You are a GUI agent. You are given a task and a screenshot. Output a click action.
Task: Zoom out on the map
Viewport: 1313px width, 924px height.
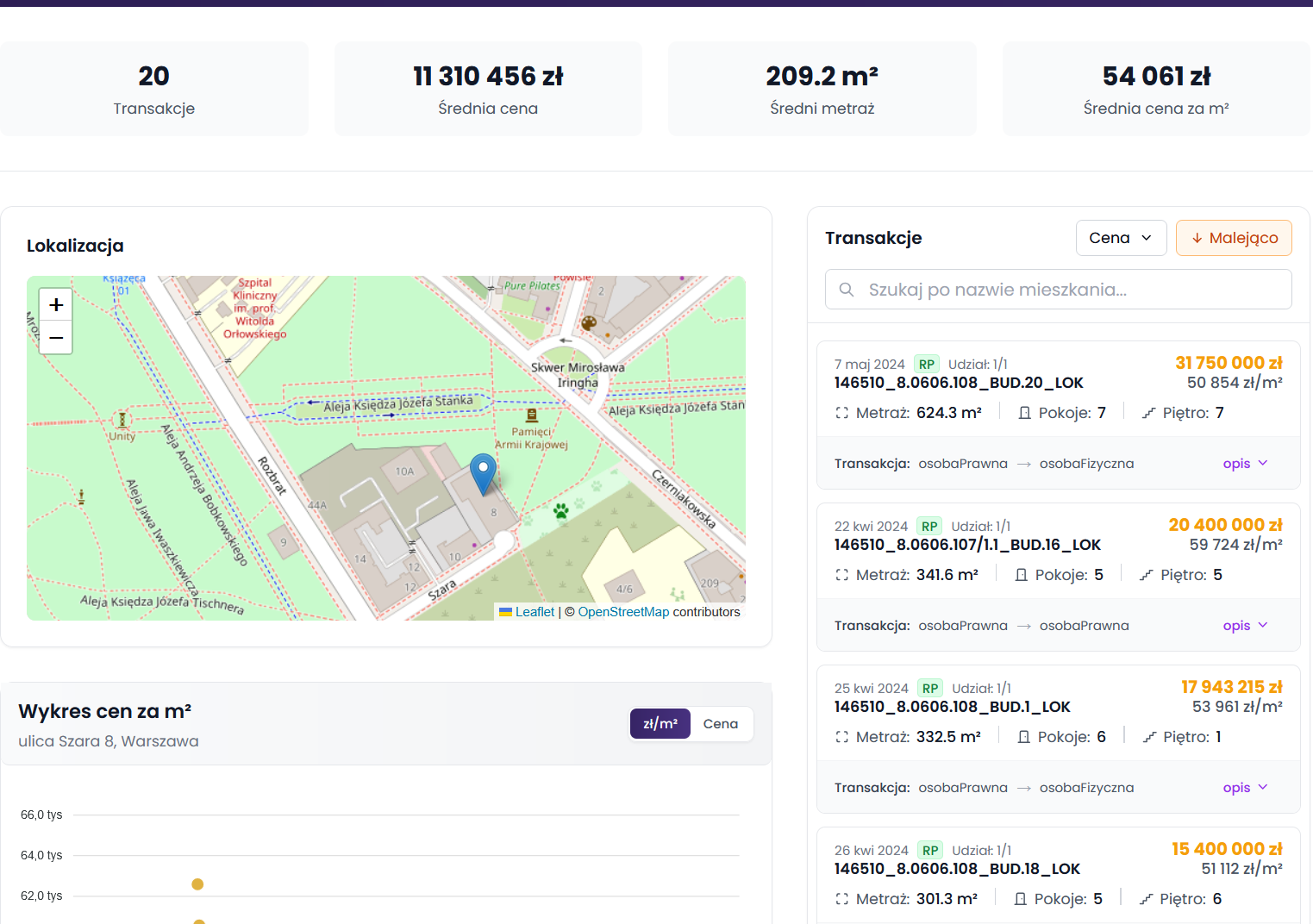(x=56, y=338)
